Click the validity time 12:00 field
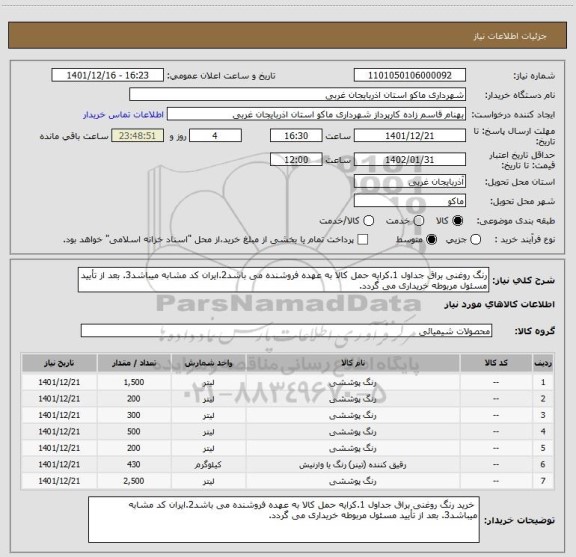Image resolution: width=576 pixels, height=557 pixels. (x=296, y=159)
